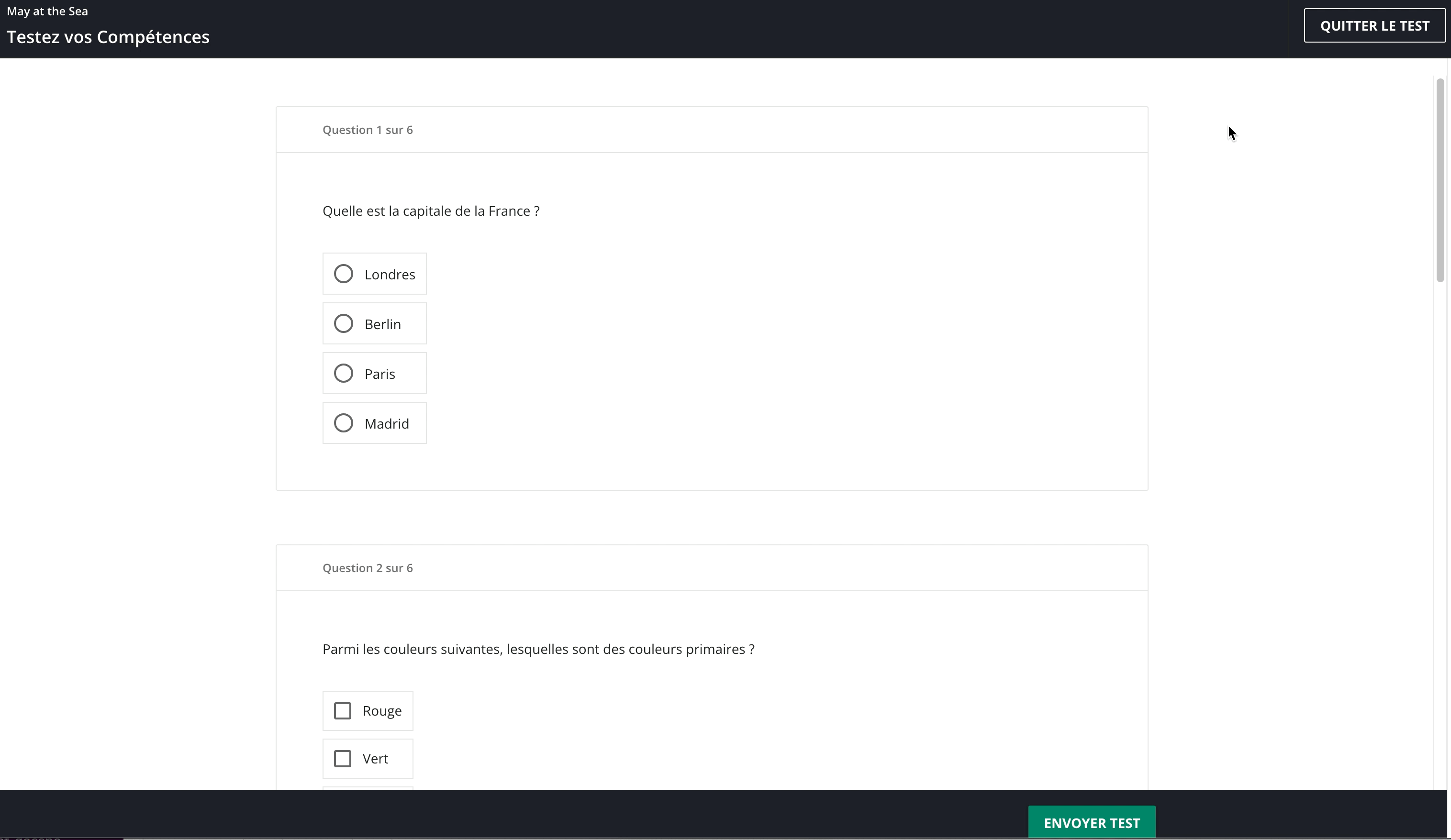Click the Question 1 sur 6 header

[x=368, y=130]
